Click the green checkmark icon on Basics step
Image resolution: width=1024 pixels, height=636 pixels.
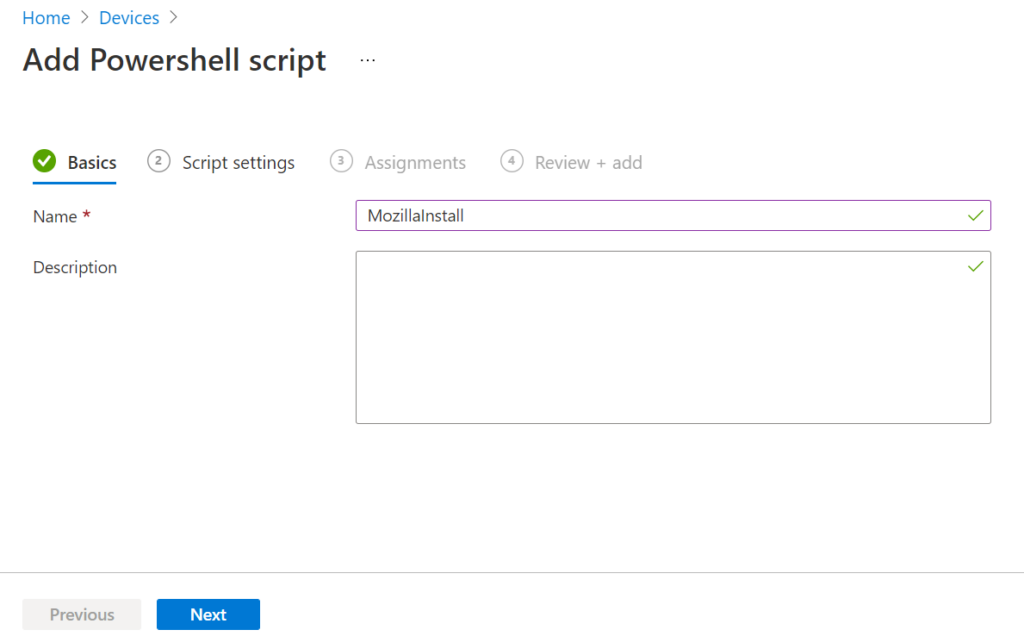[x=44, y=160]
